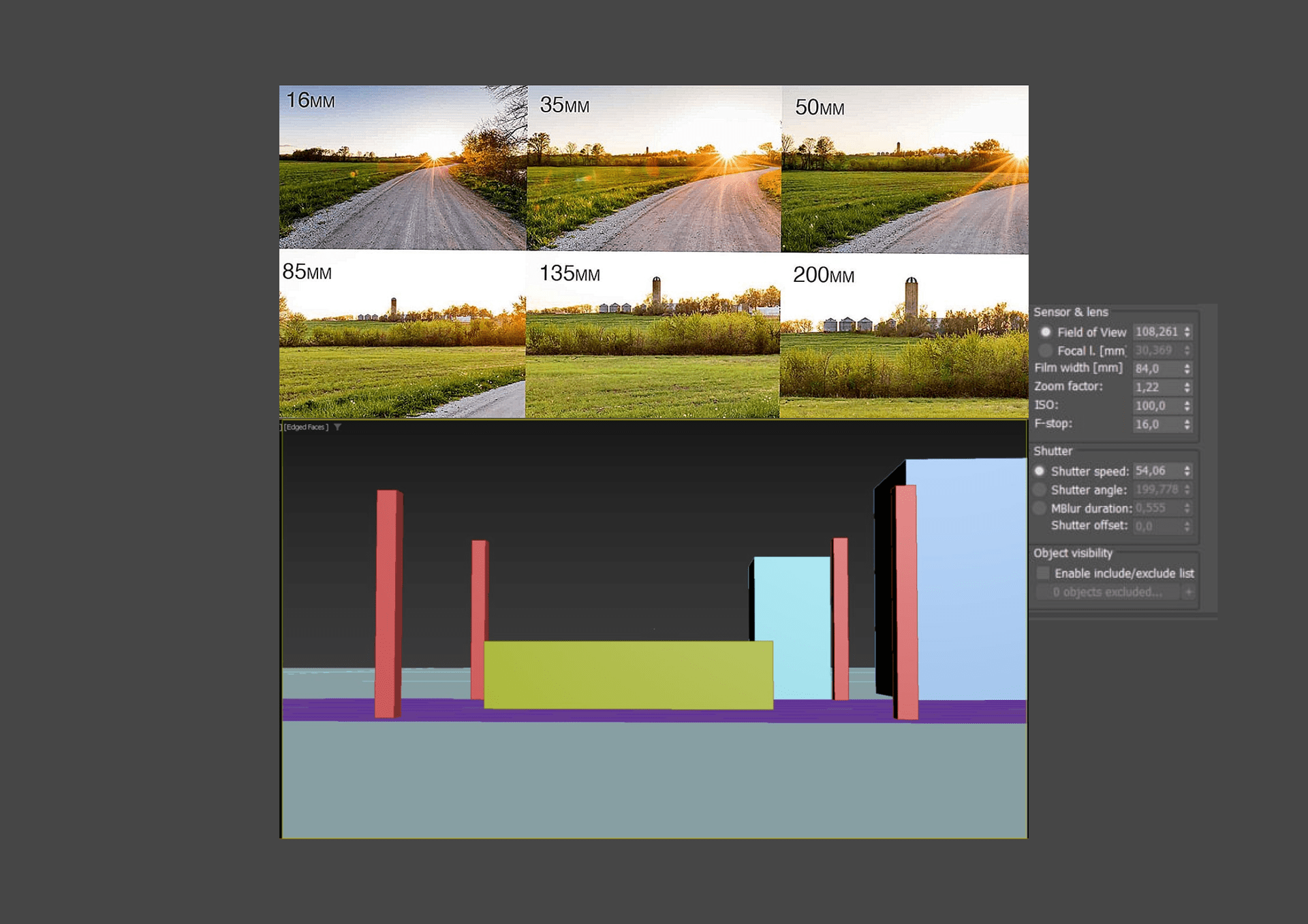
Task: Select the Focal length radio option
Action: [x=1045, y=351]
